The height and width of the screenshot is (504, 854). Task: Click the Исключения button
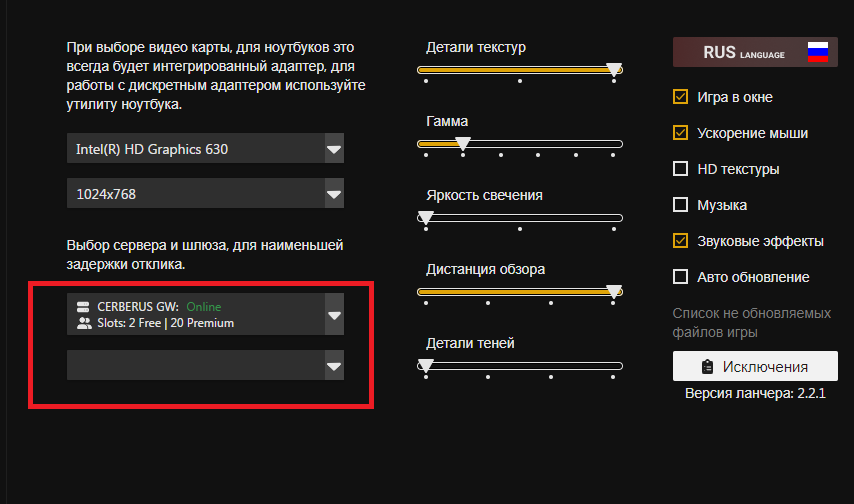pyautogui.click(x=755, y=366)
